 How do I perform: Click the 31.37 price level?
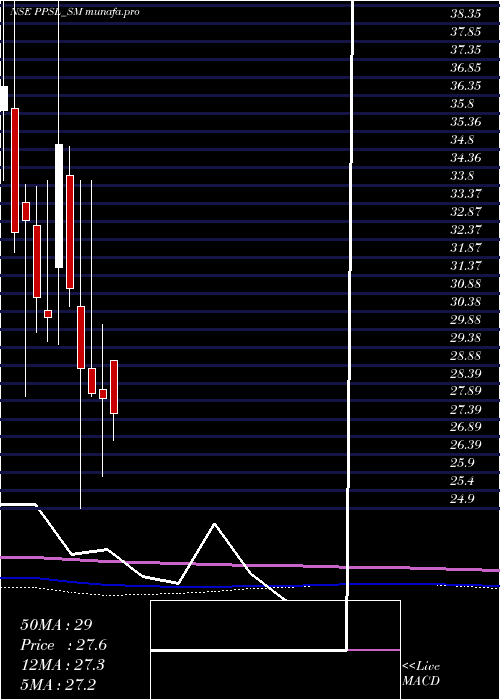466,266
